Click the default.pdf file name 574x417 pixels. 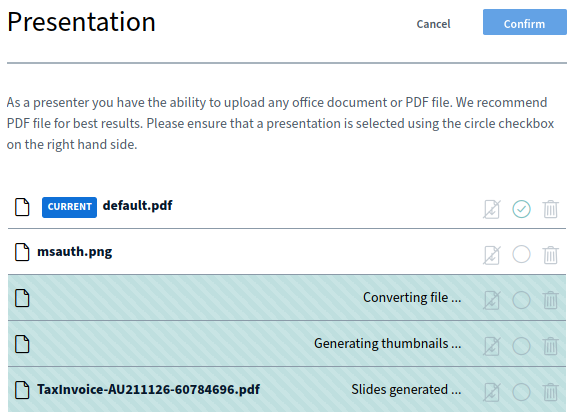(137, 206)
